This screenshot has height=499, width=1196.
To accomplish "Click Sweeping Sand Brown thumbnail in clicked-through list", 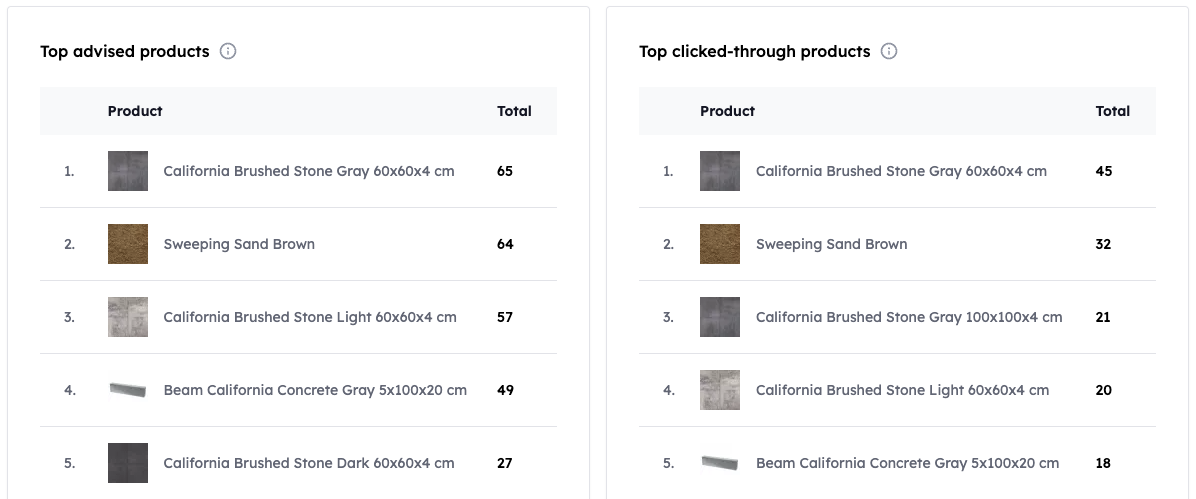I will pyautogui.click(x=720, y=244).
